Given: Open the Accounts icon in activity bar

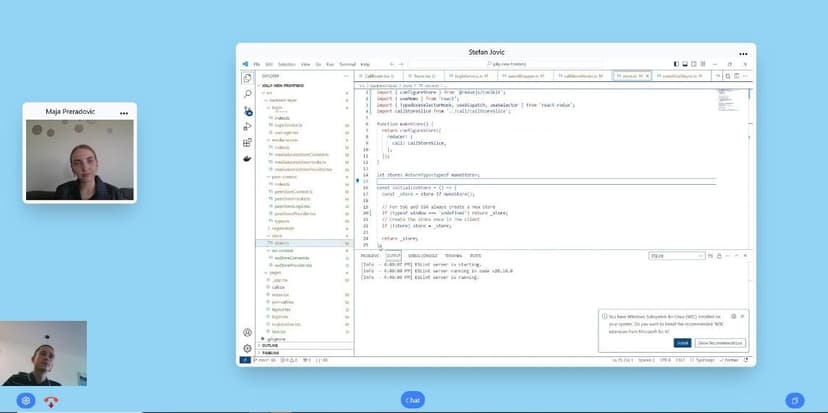Looking at the screenshot, I should (x=247, y=332).
